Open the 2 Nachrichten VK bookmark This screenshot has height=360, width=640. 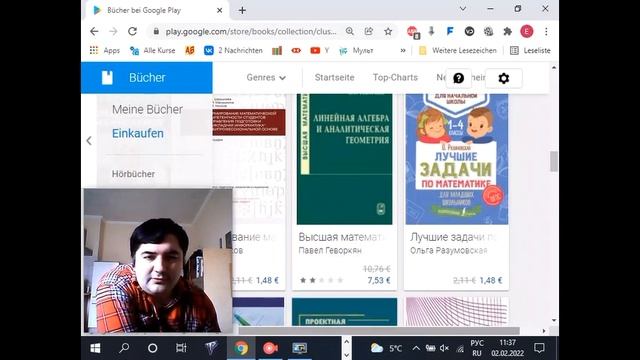click(233, 51)
